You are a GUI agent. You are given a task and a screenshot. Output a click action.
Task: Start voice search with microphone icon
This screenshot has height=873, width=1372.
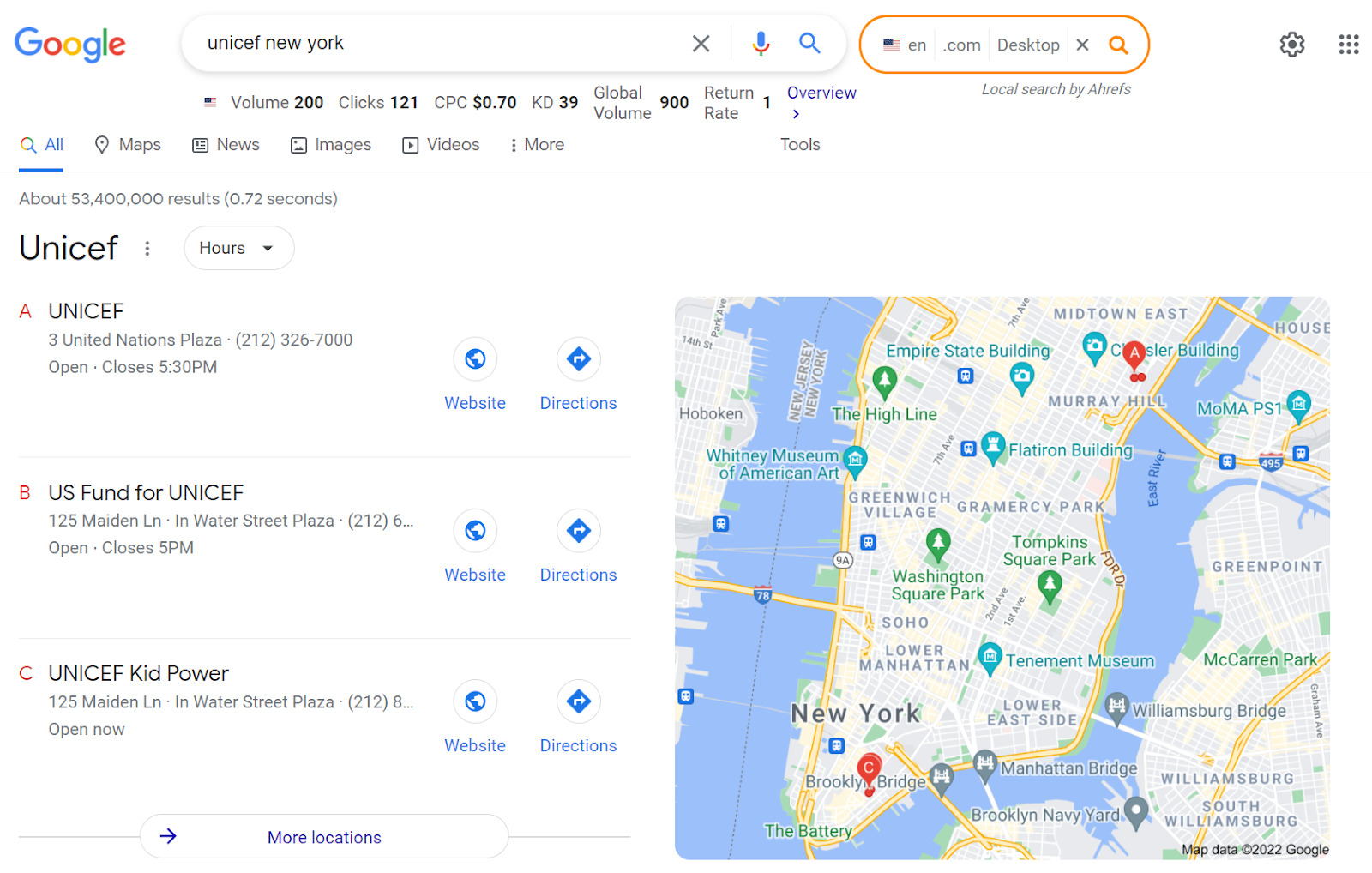point(761,43)
